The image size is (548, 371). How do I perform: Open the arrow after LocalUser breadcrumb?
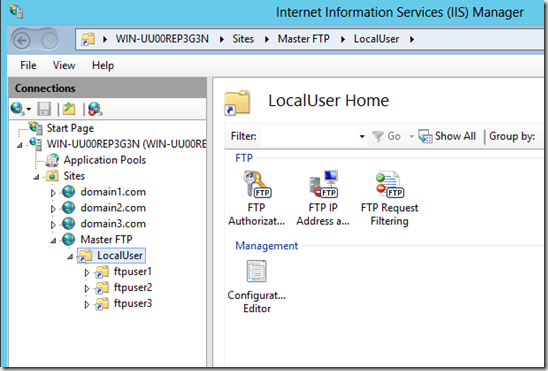(412, 39)
